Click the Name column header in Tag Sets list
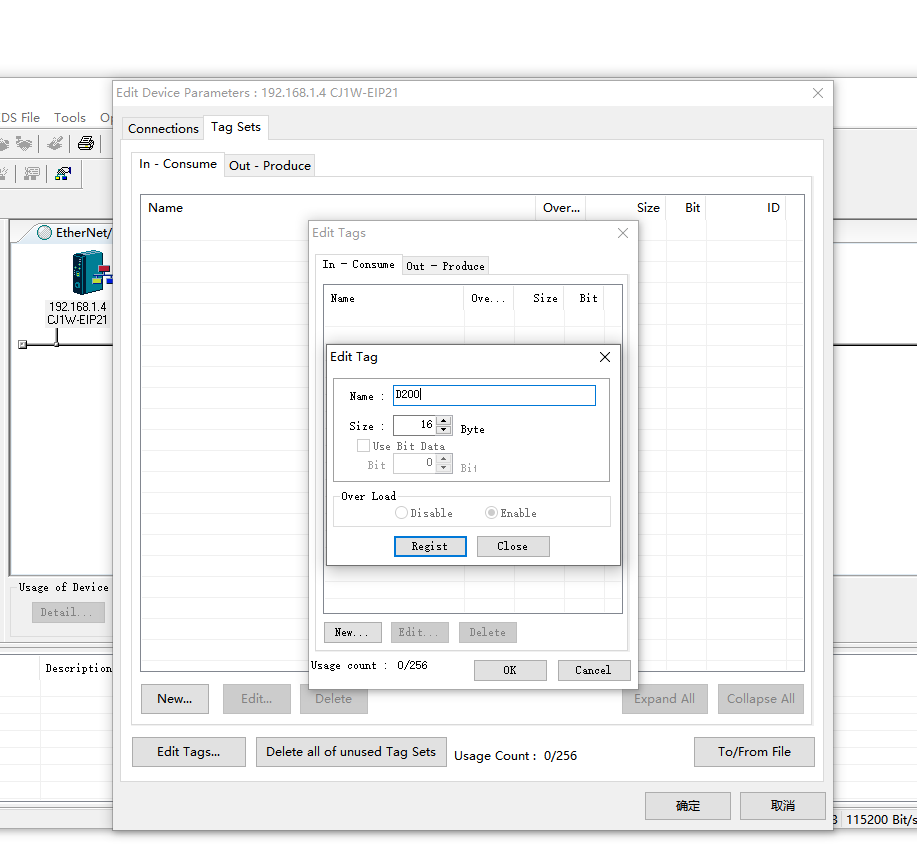The image size is (917, 854). coord(338,208)
